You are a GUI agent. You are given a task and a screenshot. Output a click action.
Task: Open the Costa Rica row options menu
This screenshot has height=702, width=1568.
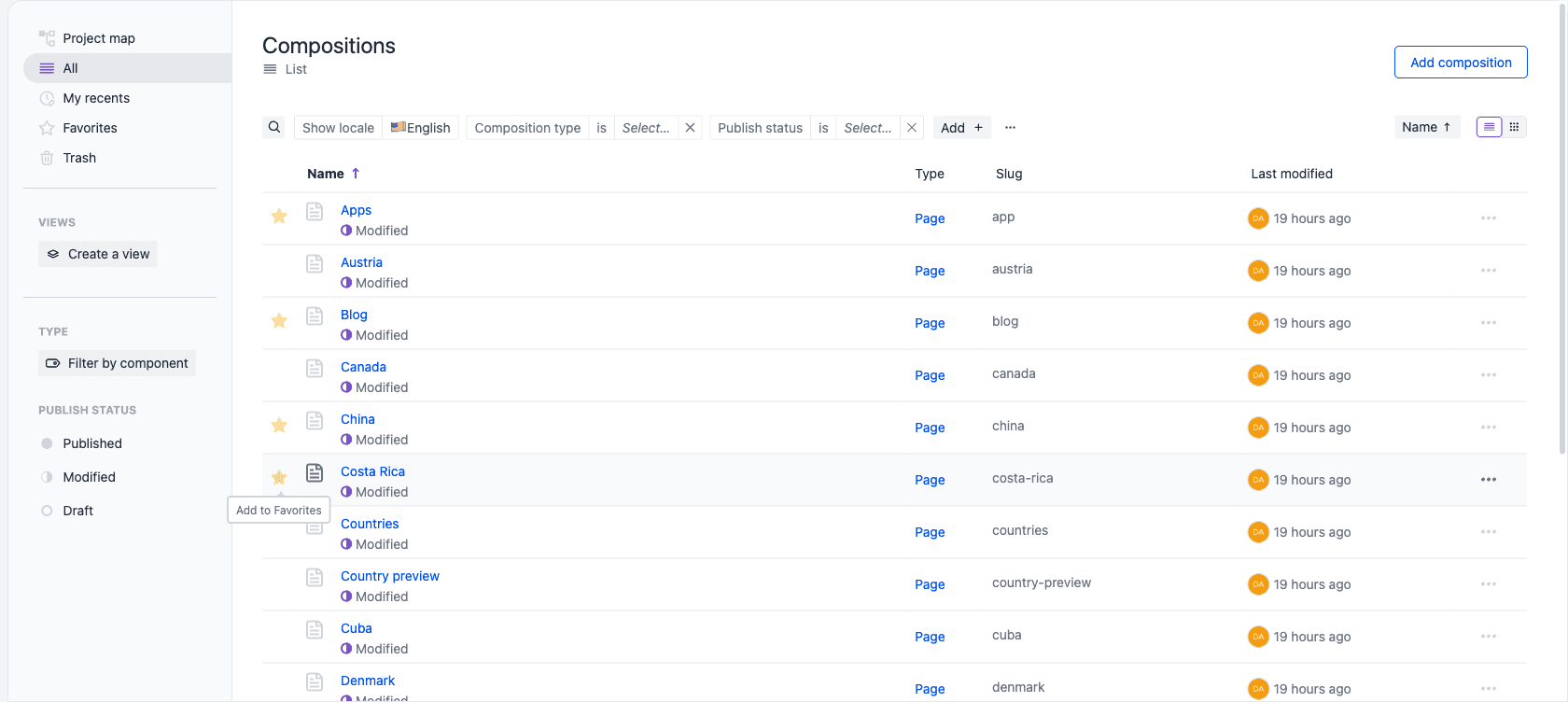point(1489,480)
